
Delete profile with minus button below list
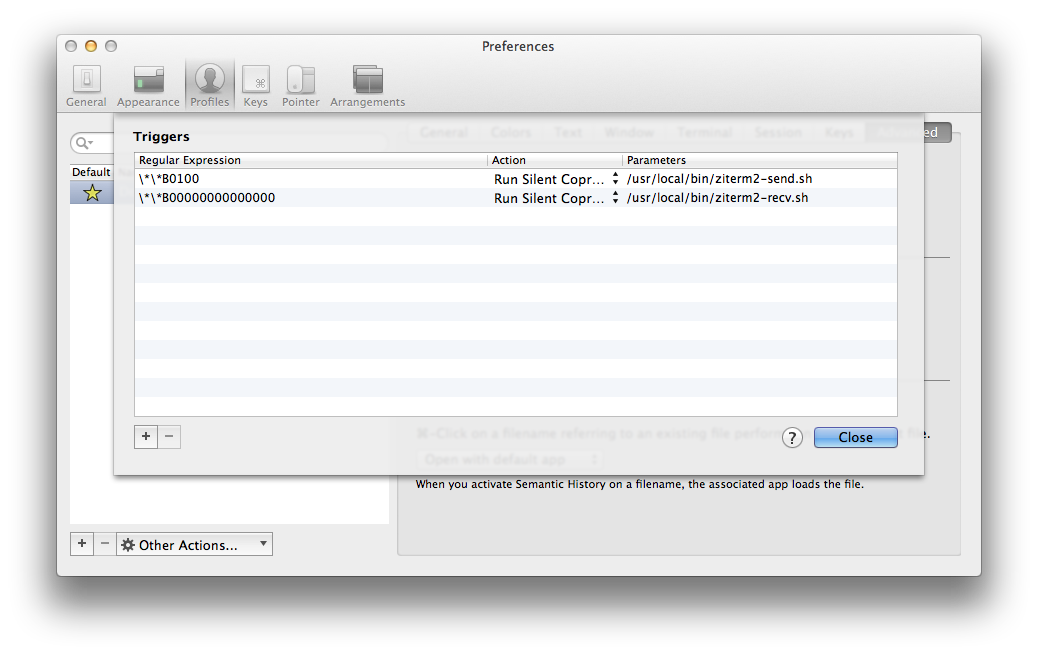pos(105,544)
